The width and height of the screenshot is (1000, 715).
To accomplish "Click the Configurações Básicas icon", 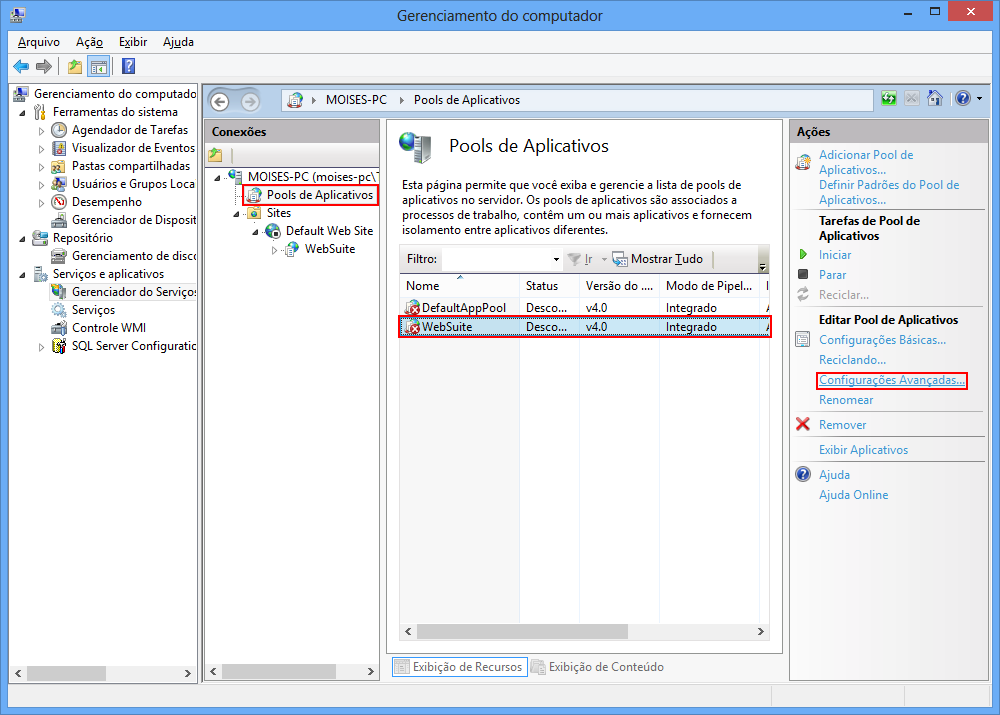I will [x=803, y=339].
